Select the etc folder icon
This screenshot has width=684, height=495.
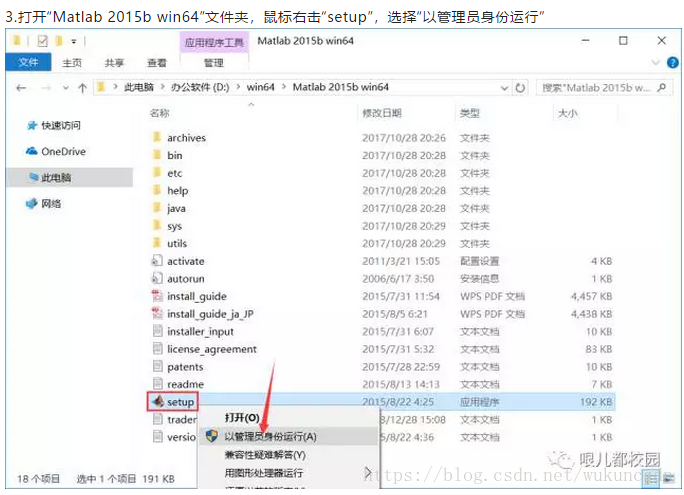coord(157,173)
